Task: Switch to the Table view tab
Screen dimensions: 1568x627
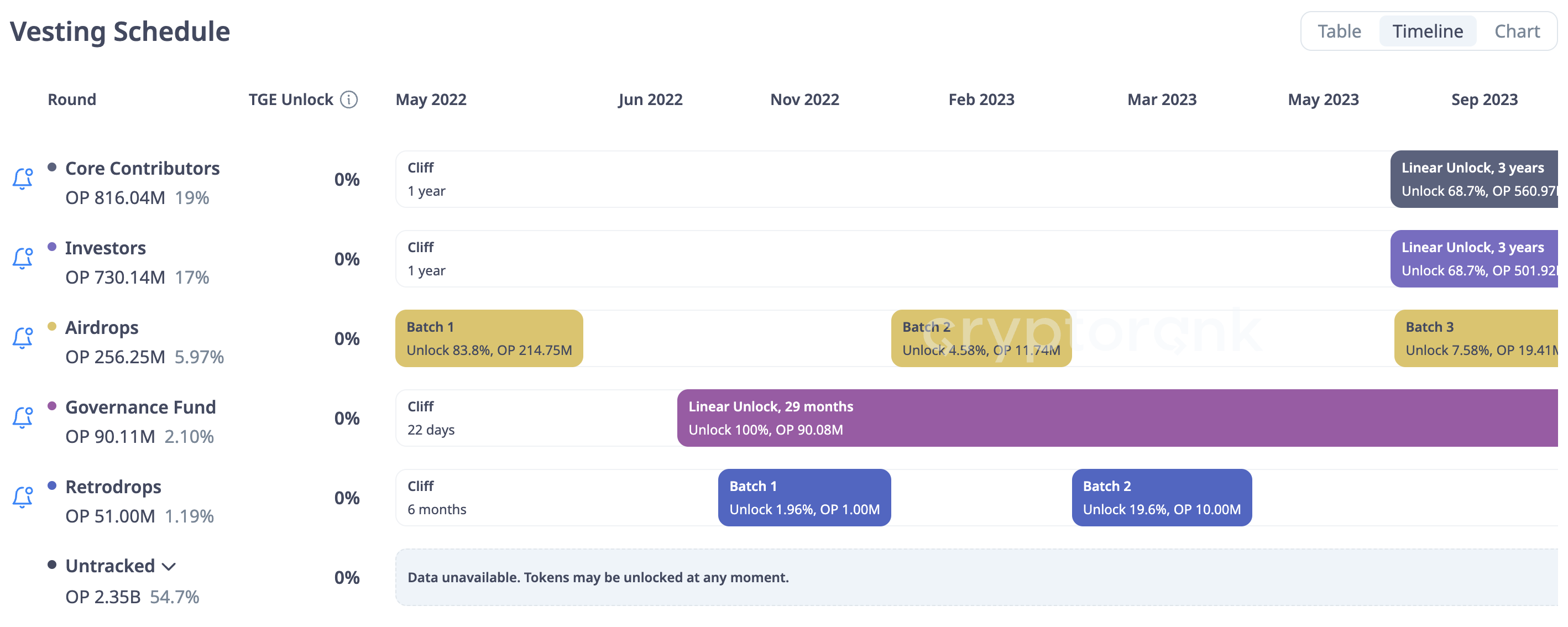Action: (x=1339, y=31)
